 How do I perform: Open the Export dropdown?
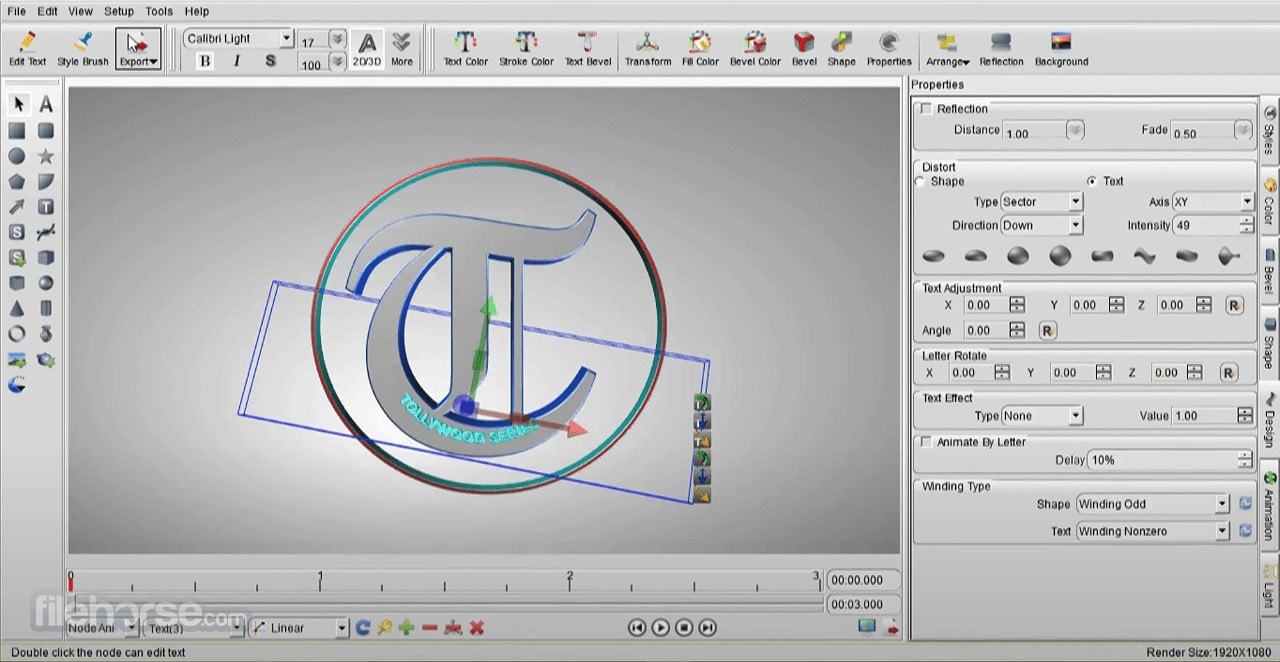click(138, 49)
